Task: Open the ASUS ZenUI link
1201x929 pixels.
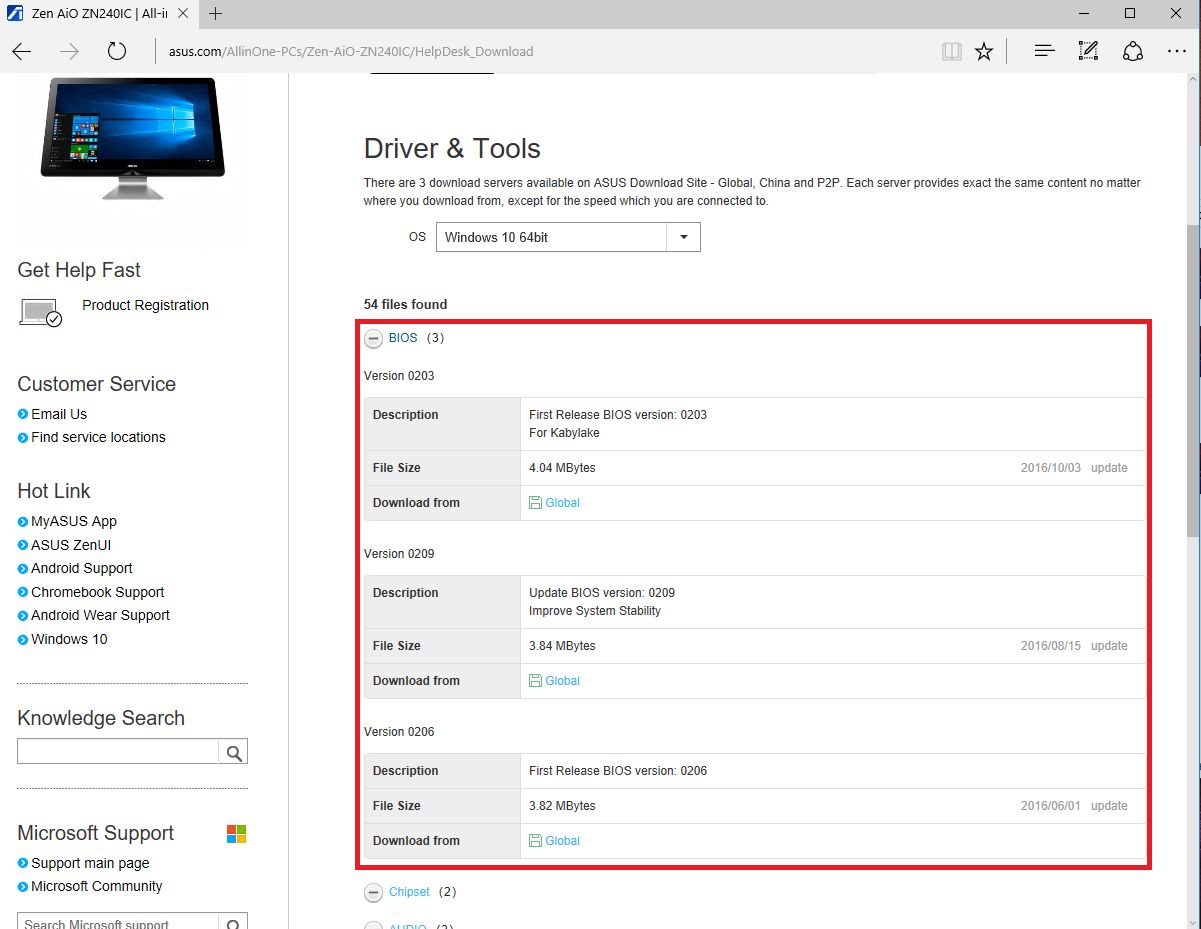Action: (71, 545)
